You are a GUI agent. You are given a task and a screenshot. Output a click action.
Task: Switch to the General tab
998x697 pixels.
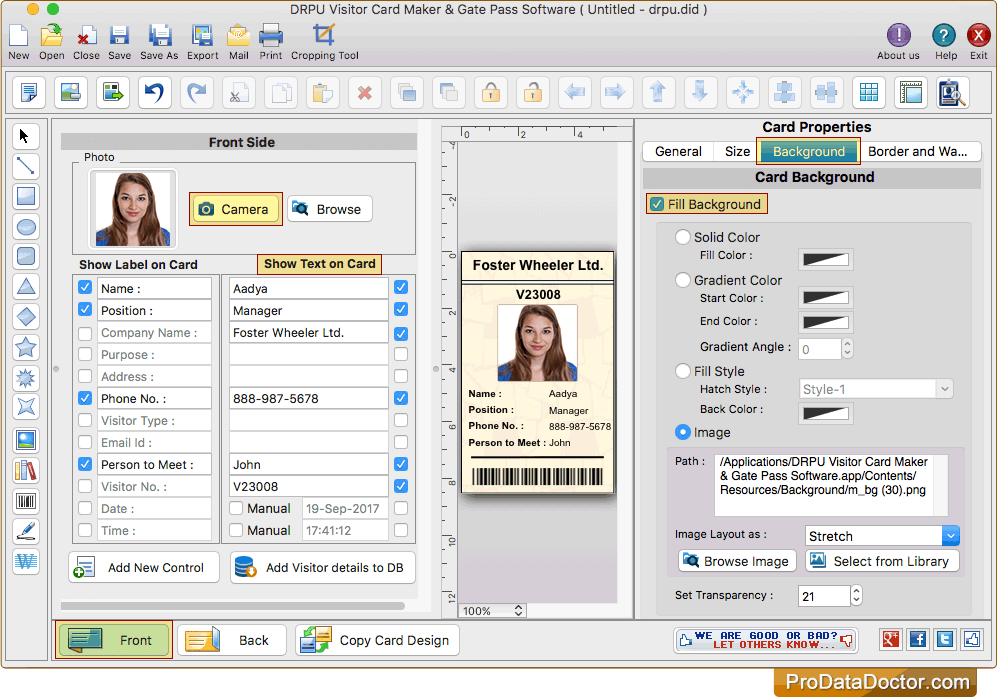tap(678, 151)
